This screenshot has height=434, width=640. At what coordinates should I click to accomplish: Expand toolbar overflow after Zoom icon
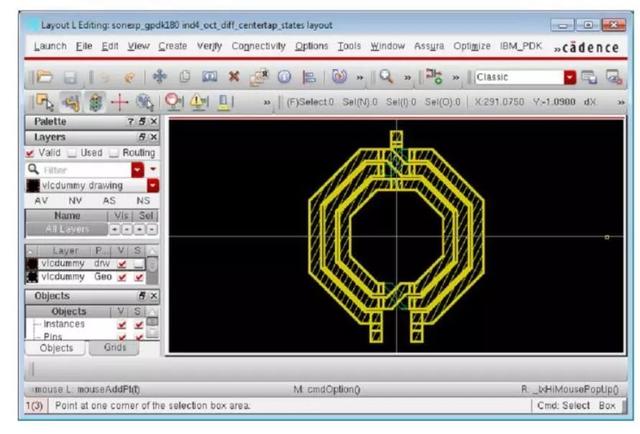coord(407,77)
